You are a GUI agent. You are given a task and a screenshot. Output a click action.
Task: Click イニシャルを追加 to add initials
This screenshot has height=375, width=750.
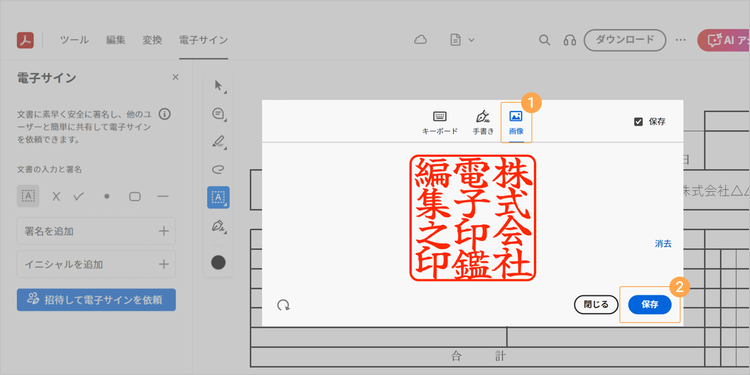[x=96, y=264]
